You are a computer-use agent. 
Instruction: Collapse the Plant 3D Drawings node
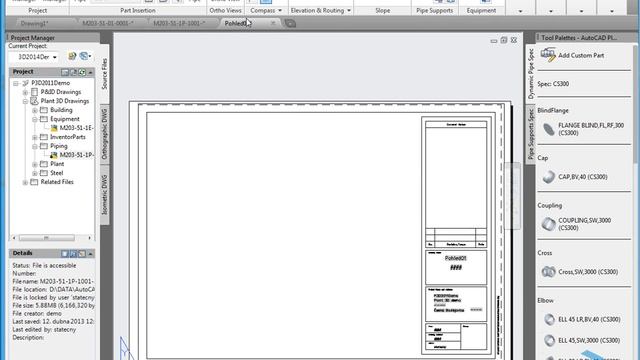click(25, 101)
